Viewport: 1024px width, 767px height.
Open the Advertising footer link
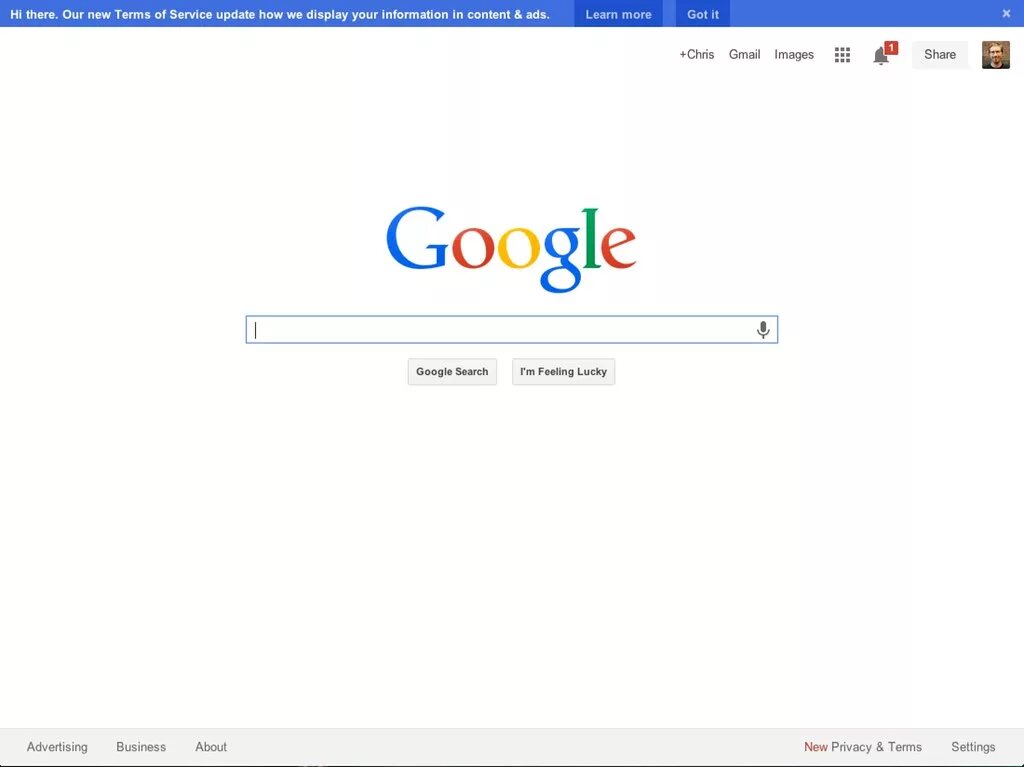coord(57,747)
